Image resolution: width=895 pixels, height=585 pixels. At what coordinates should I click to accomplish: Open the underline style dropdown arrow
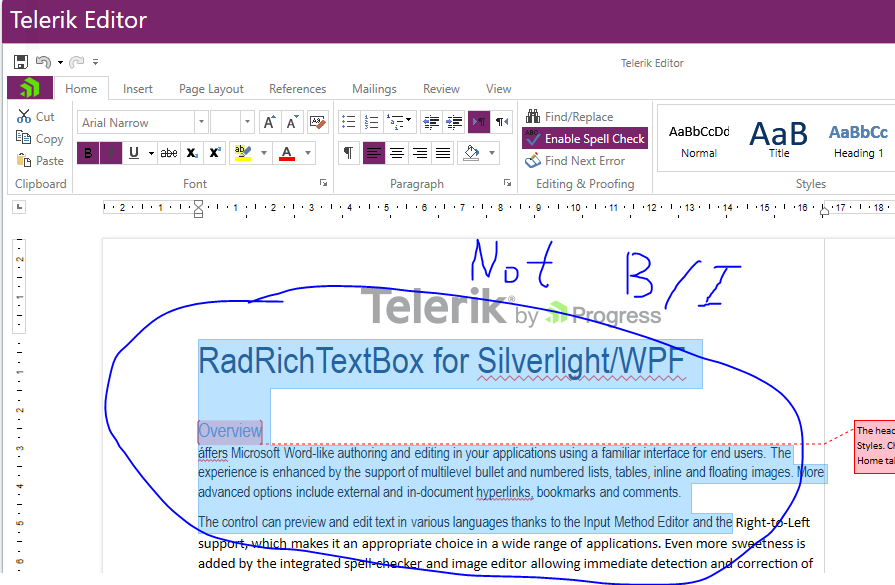point(151,153)
